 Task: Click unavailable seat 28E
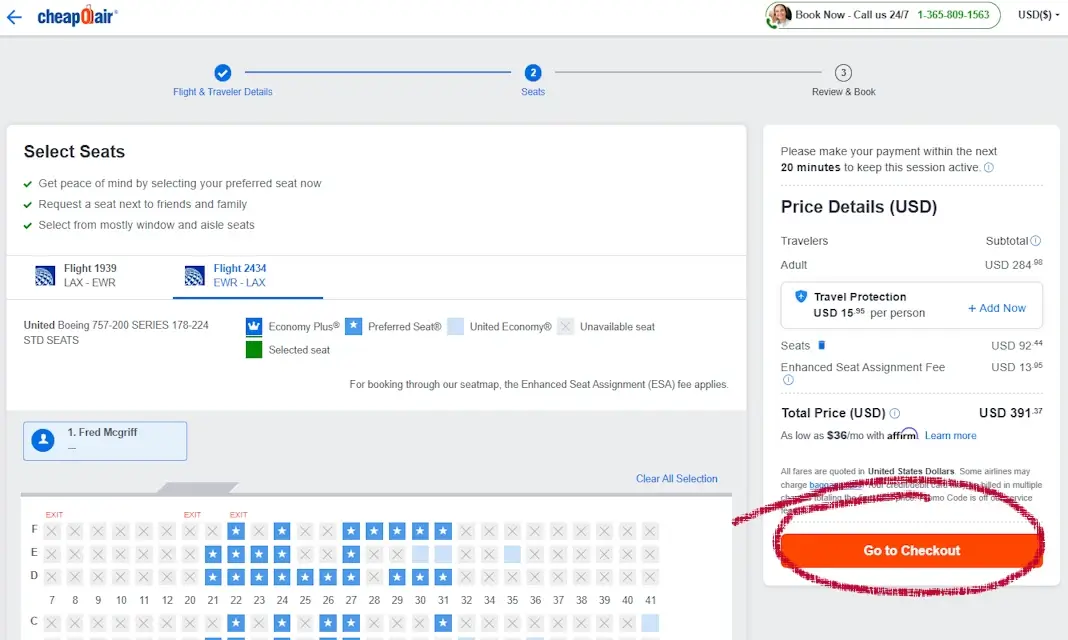click(x=374, y=554)
